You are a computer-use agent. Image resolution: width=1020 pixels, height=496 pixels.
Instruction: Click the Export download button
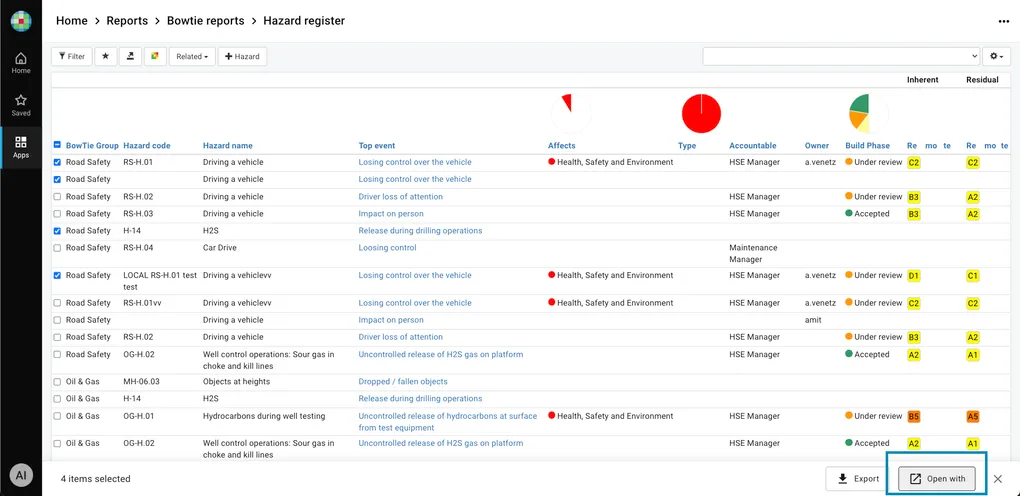coord(859,479)
